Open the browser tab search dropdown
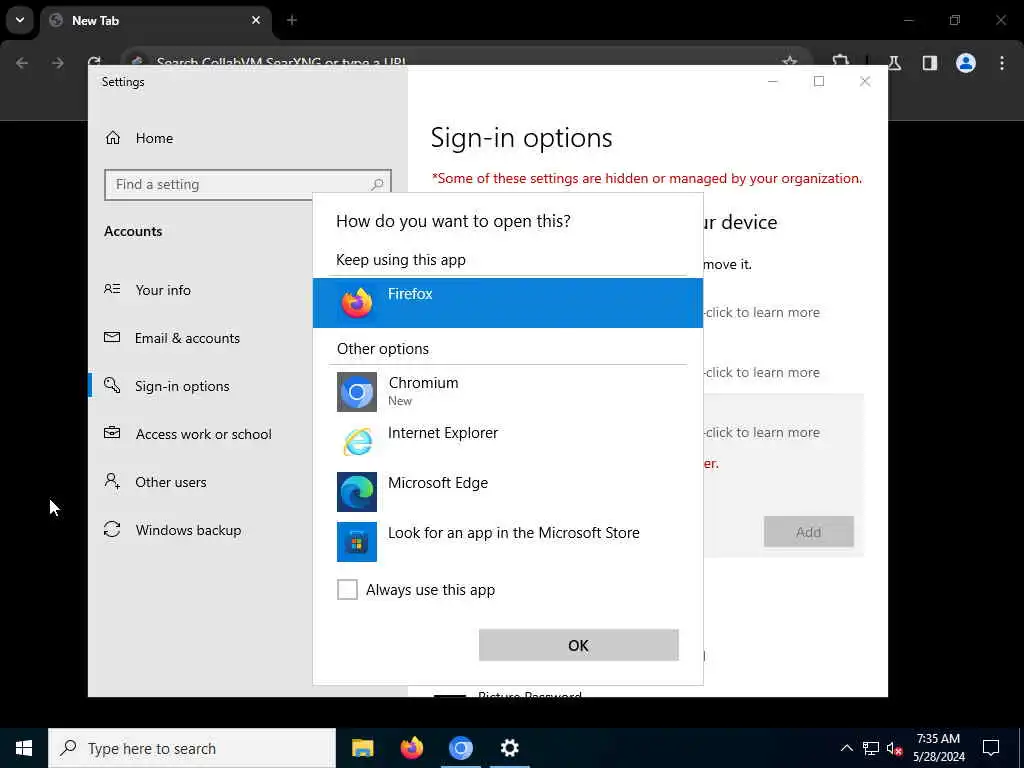This screenshot has width=1024, height=768. [20, 20]
